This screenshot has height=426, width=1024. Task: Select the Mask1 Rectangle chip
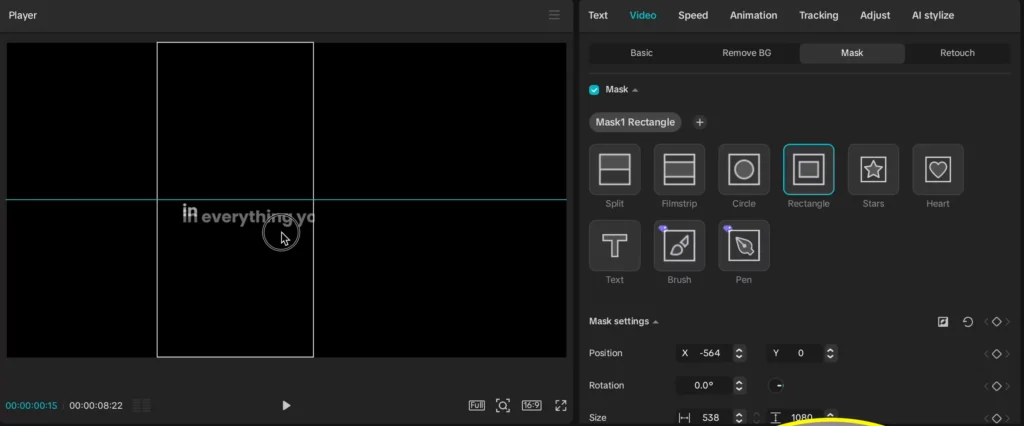pos(635,122)
